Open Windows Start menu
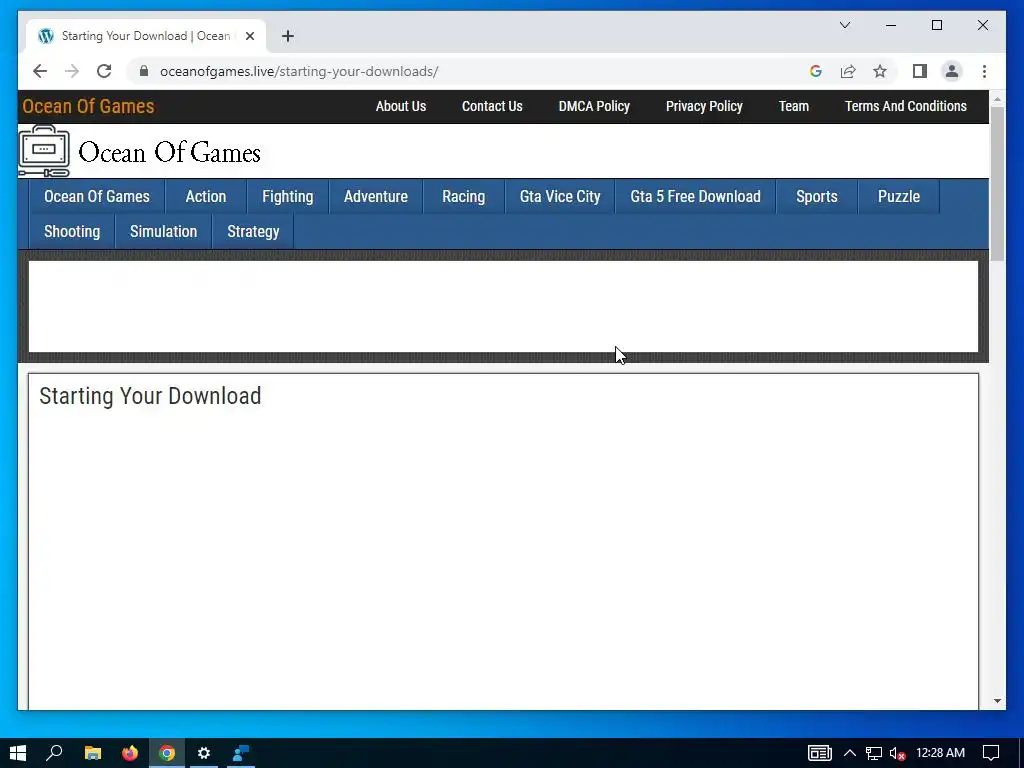 (18, 753)
